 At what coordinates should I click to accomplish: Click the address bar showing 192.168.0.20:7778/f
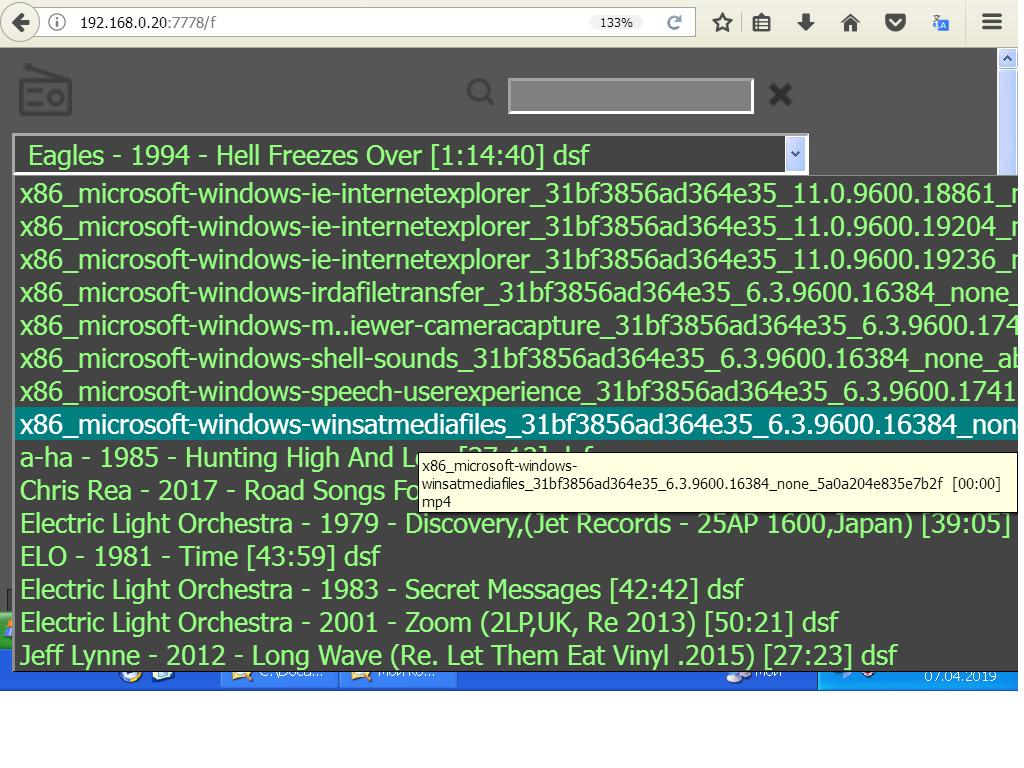point(327,23)
